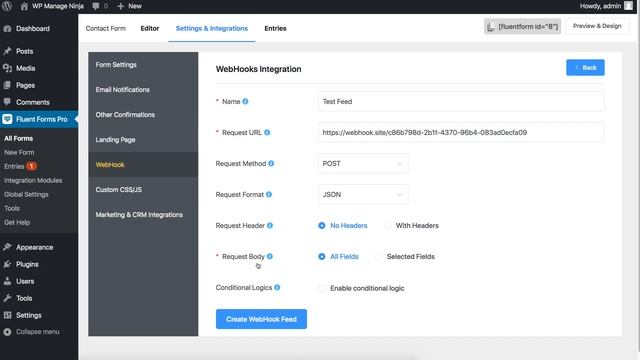The image size is (640, 360).
Task: Switch to the Settings & Integrations tab
Action: click(211, 28)
